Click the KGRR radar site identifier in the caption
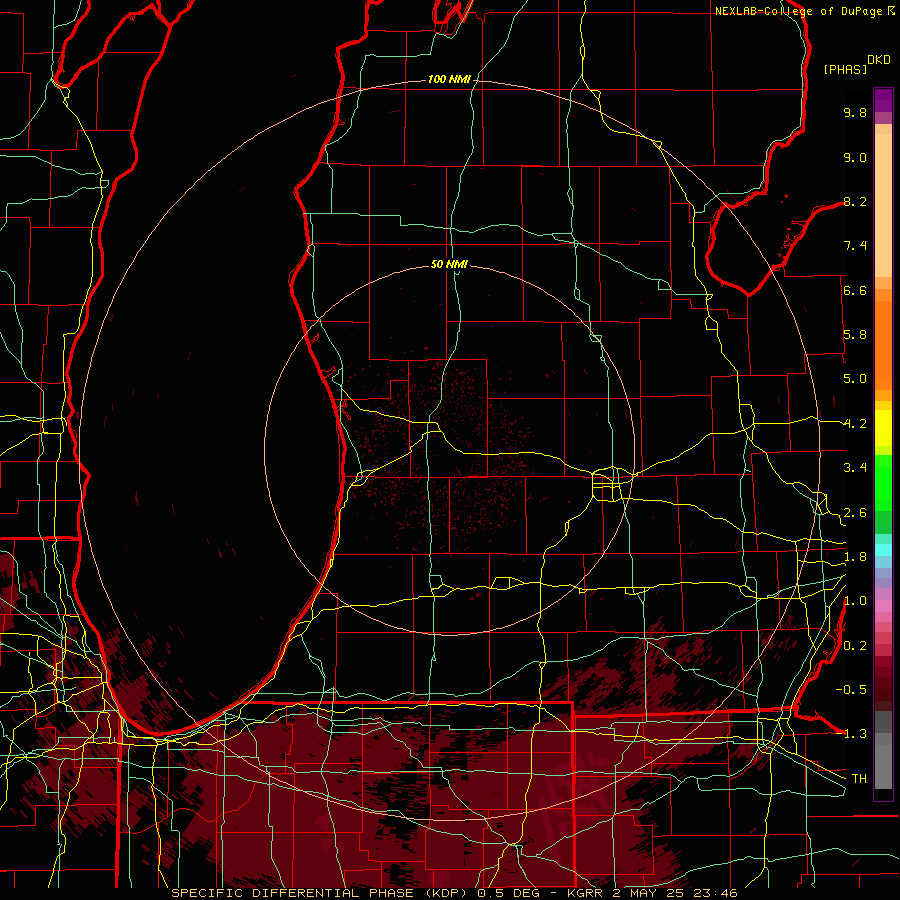Viewport: 900px width, 900px height. 585,893
